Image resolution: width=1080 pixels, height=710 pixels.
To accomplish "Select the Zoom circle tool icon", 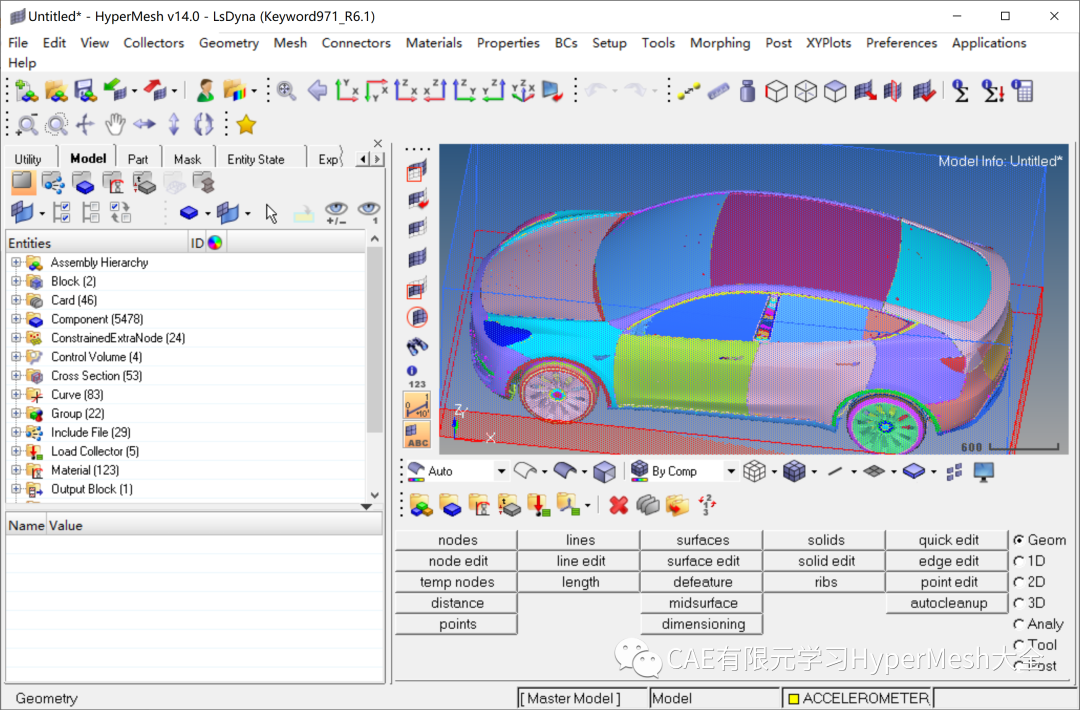I will click(57, 124).
